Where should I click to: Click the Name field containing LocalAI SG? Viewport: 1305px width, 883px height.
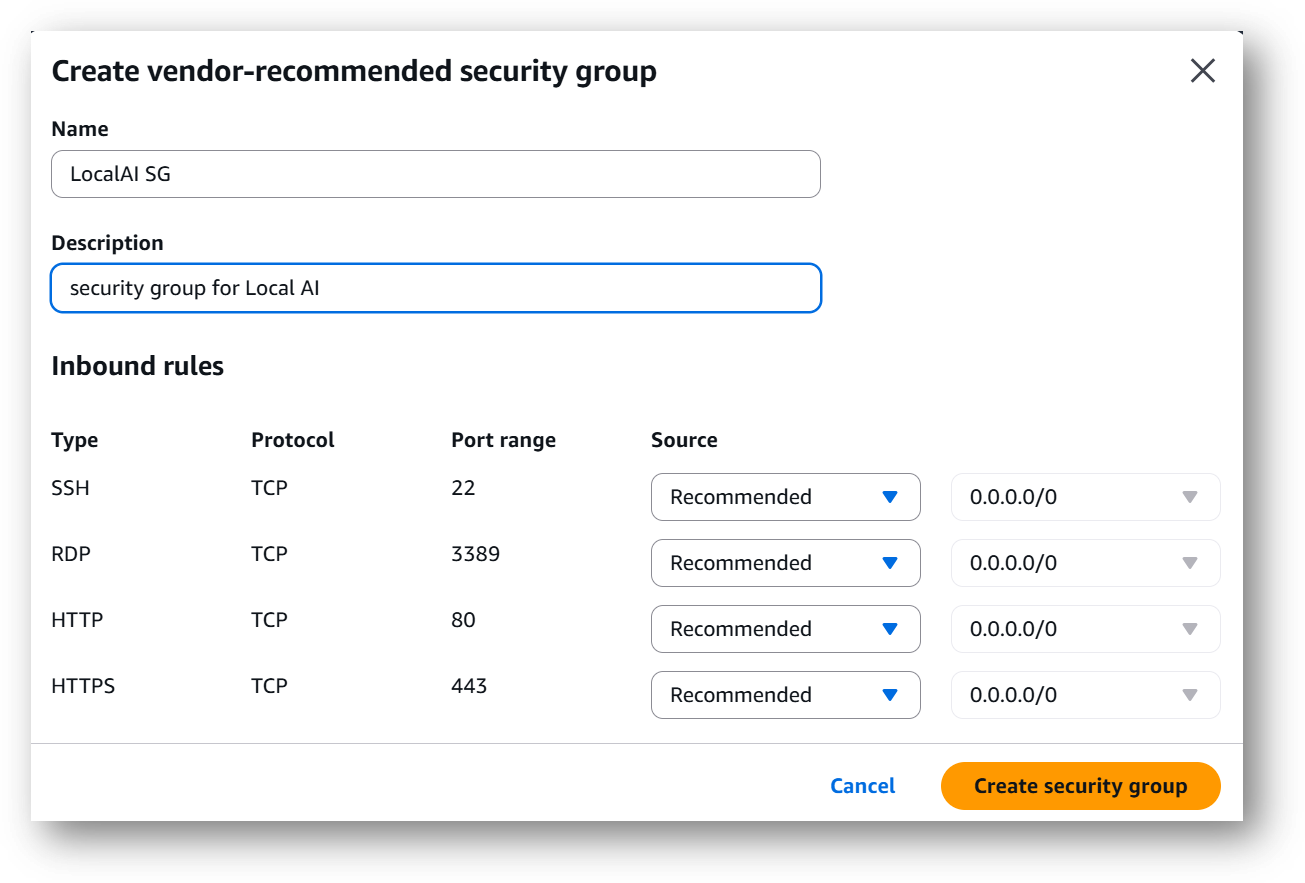(436, 174)
